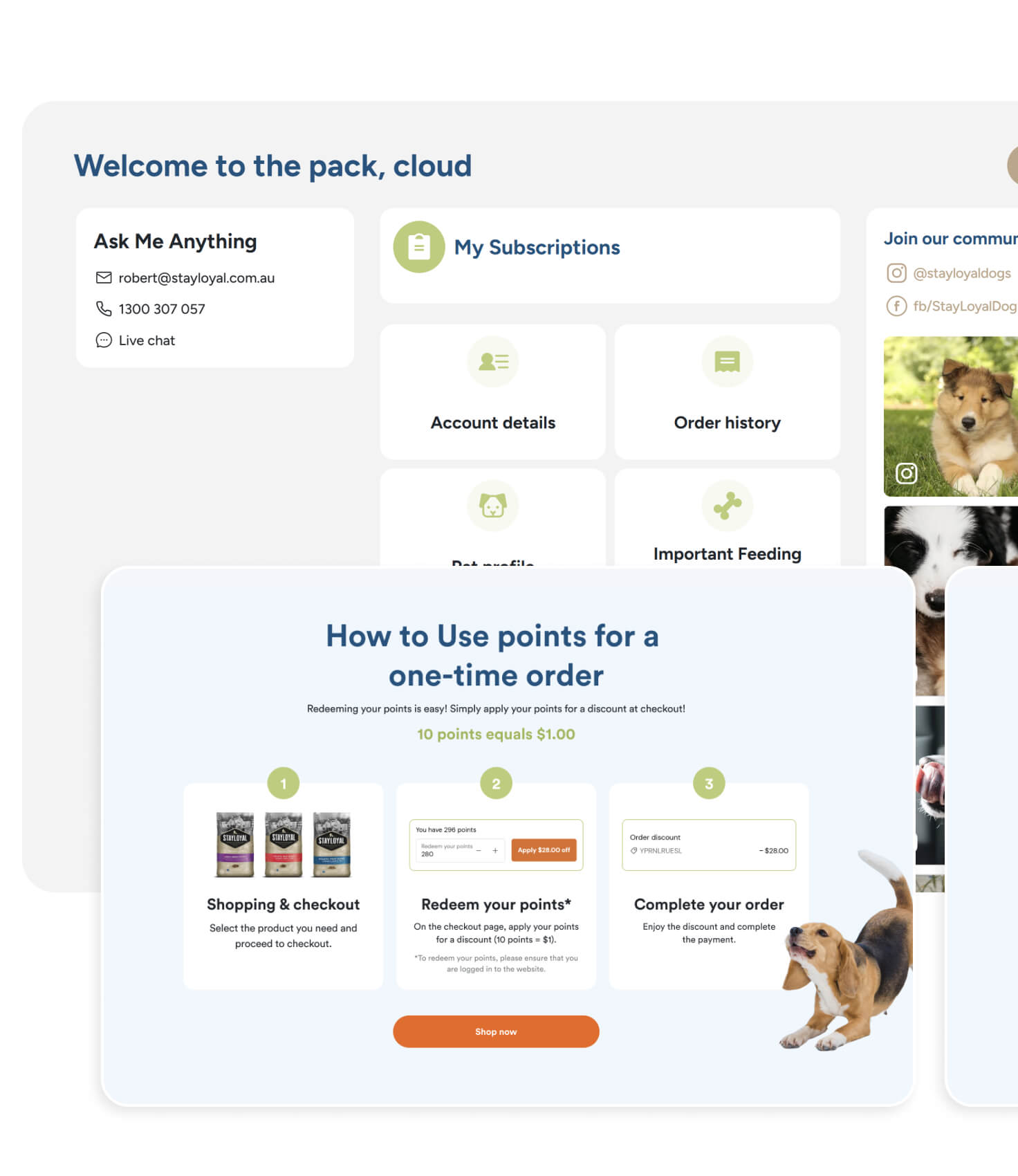Viewport: 1018px width, 1176px height.
Task: Open the collie puppy Instagram photo
Action: 951,416
